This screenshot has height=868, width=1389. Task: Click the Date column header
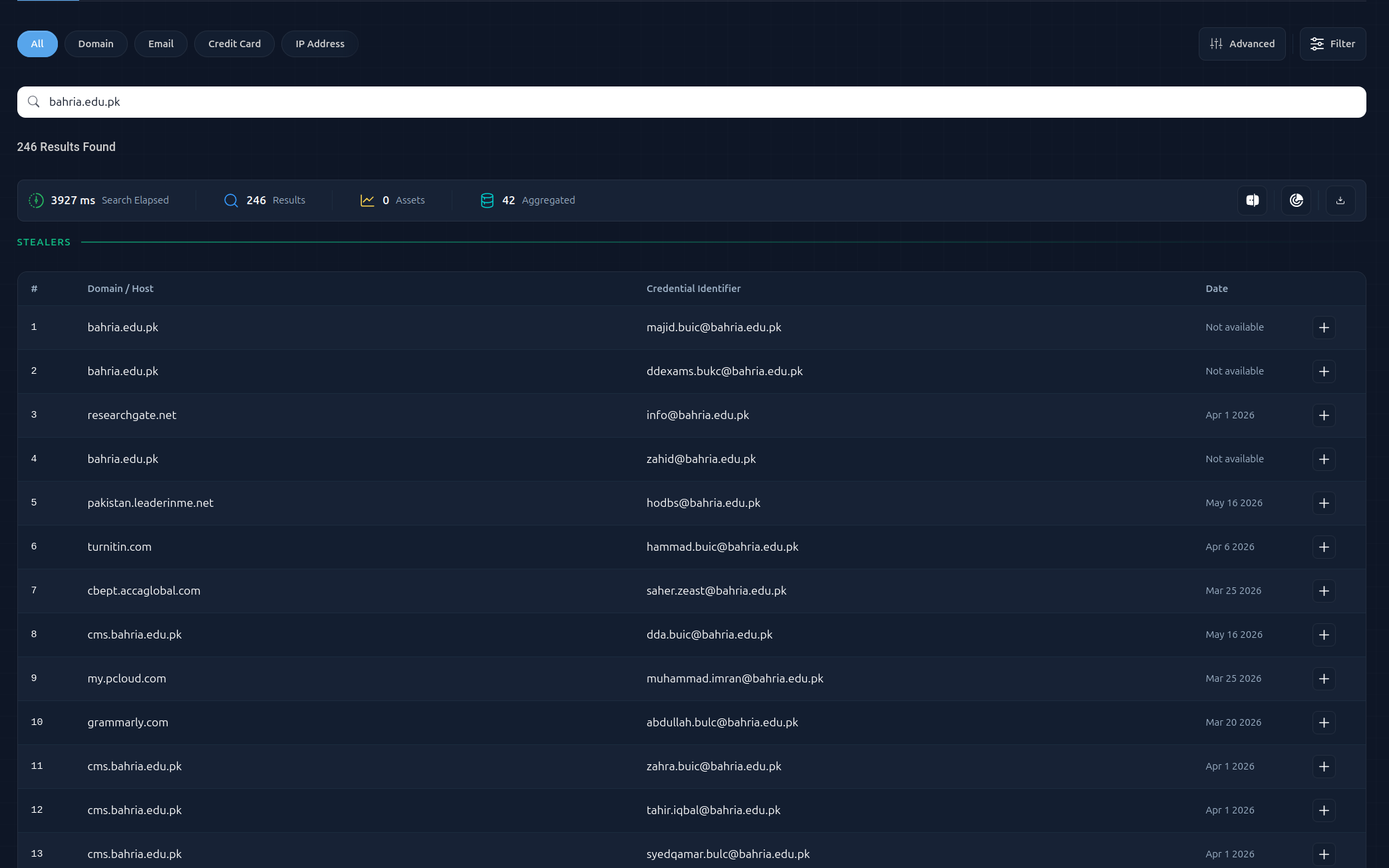(x=1216, y=289)
